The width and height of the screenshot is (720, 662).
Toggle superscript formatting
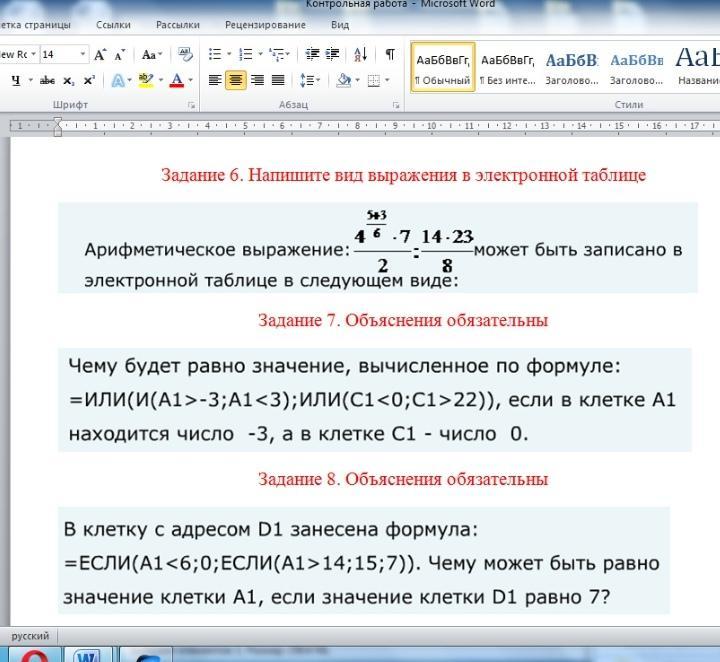point(89,81)
